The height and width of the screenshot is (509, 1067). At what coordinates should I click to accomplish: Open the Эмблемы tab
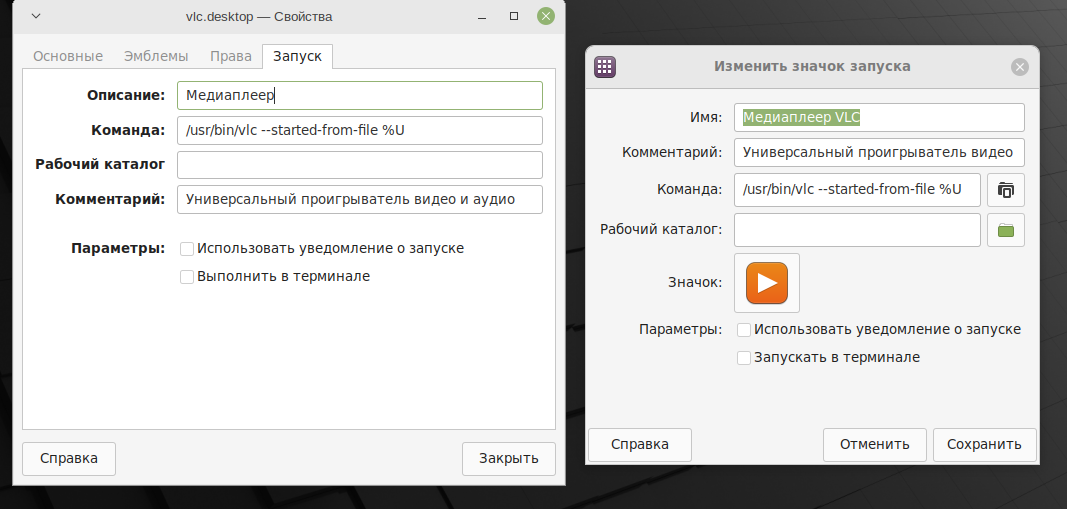156,56
